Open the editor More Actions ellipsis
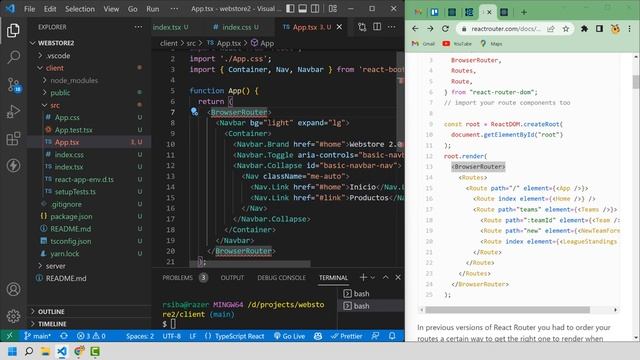640x360 pixels. 391,27
